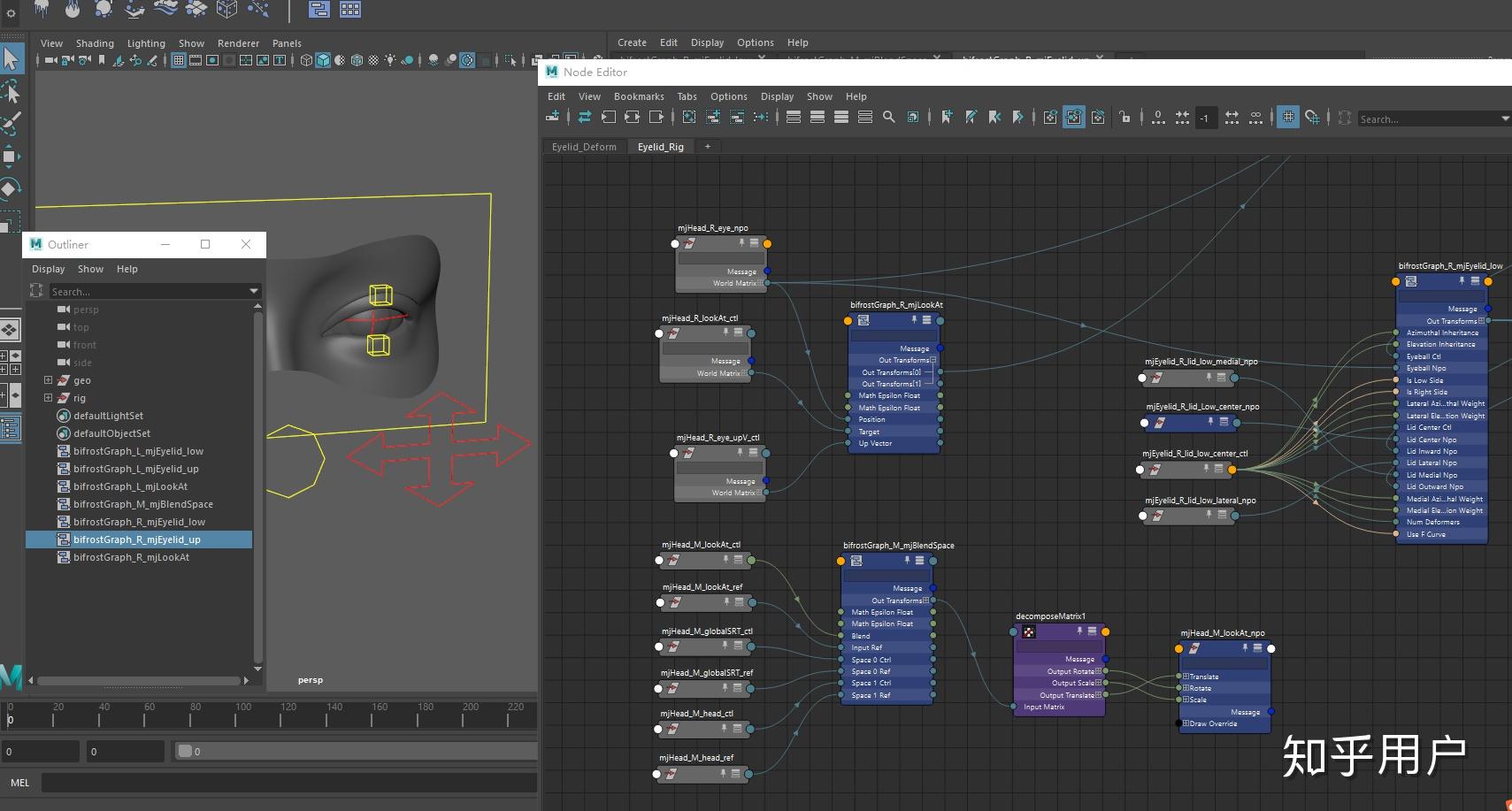
Task: Open the Bookmarks menu in Node Editor
Action: 638,96
